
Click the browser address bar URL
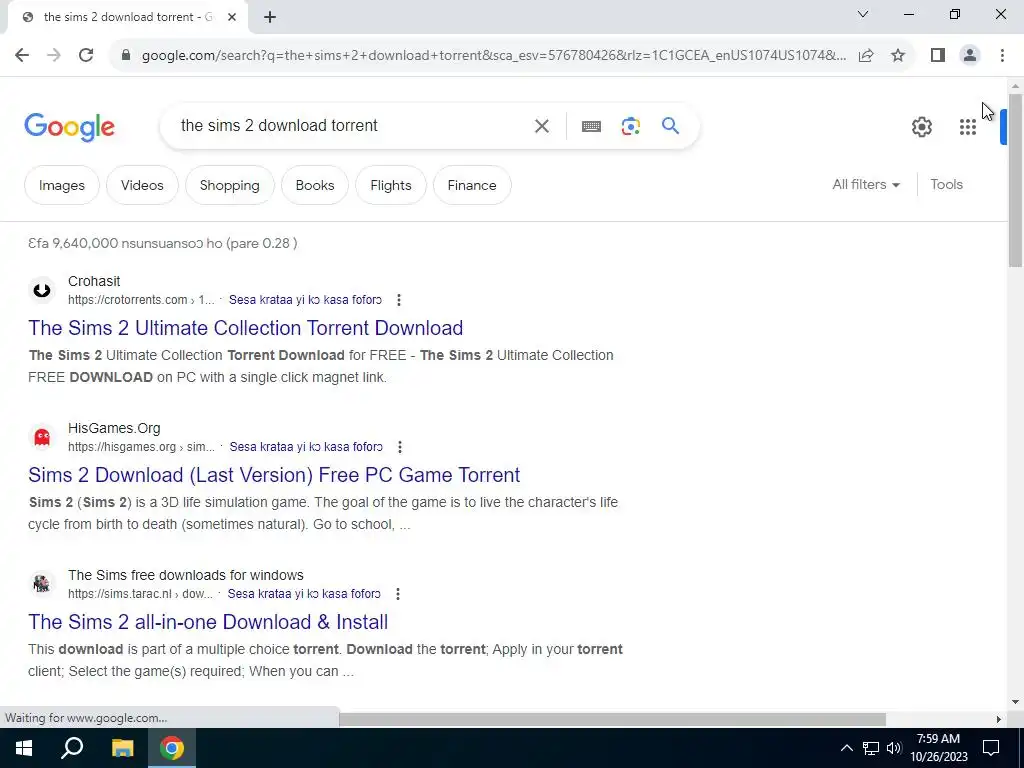tap(494, 56)
